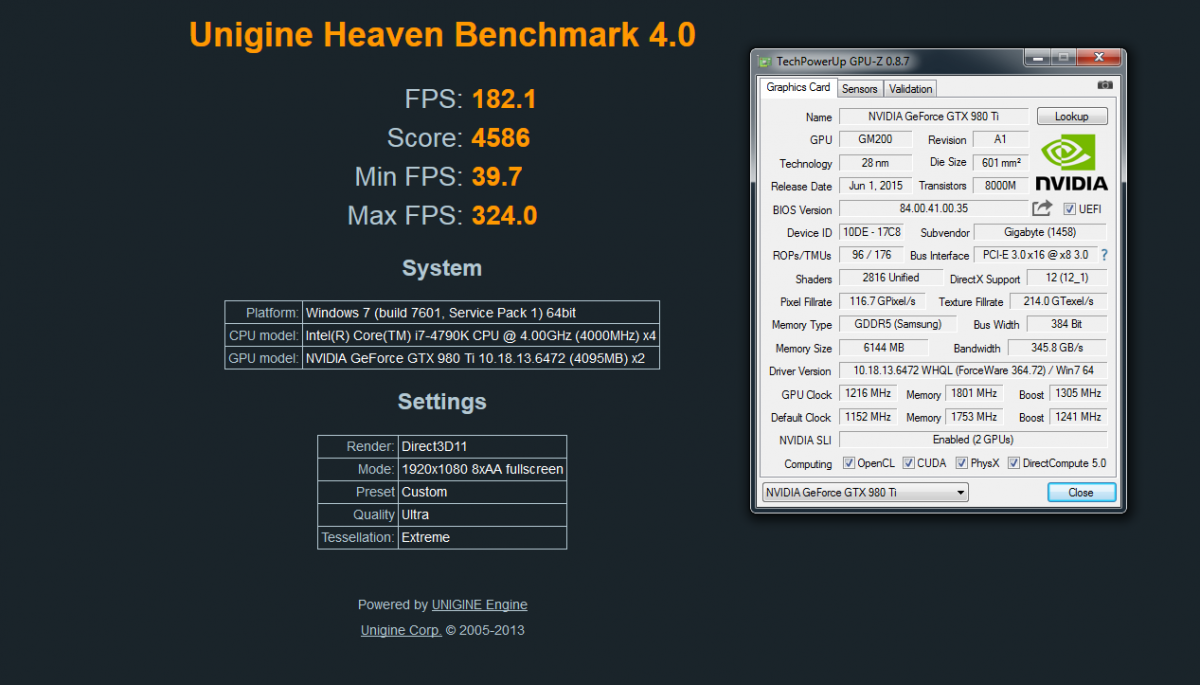Click the Memory Size field 6144 MB

883,348
